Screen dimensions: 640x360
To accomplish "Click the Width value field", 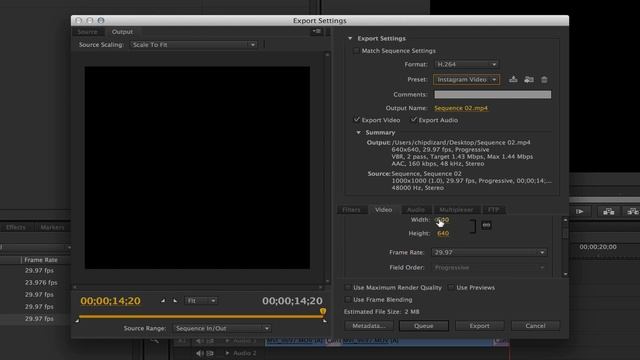I will tap(442, 220).
